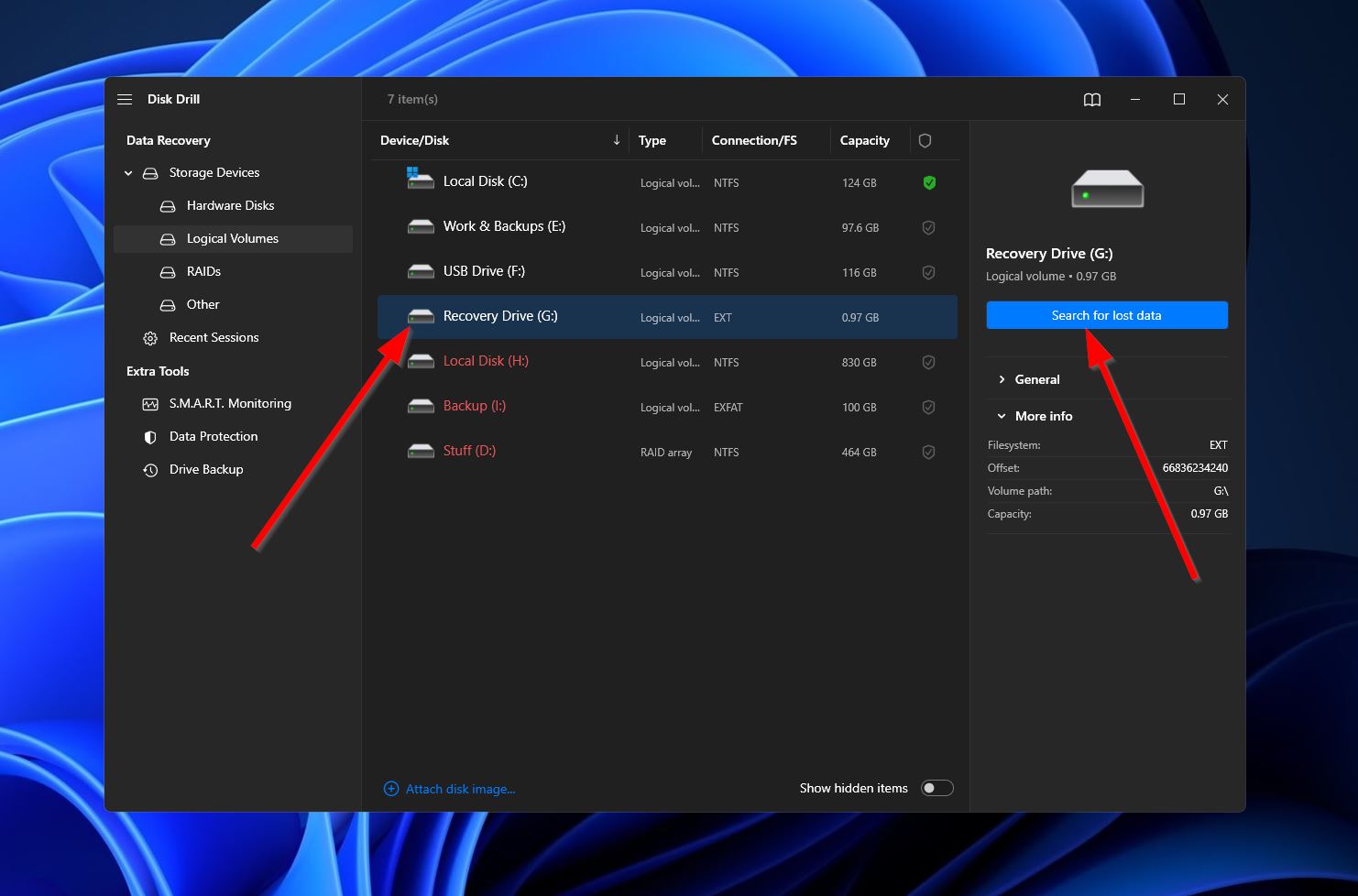
Task: Open Data Protection tool
Action: click(214, 436)
